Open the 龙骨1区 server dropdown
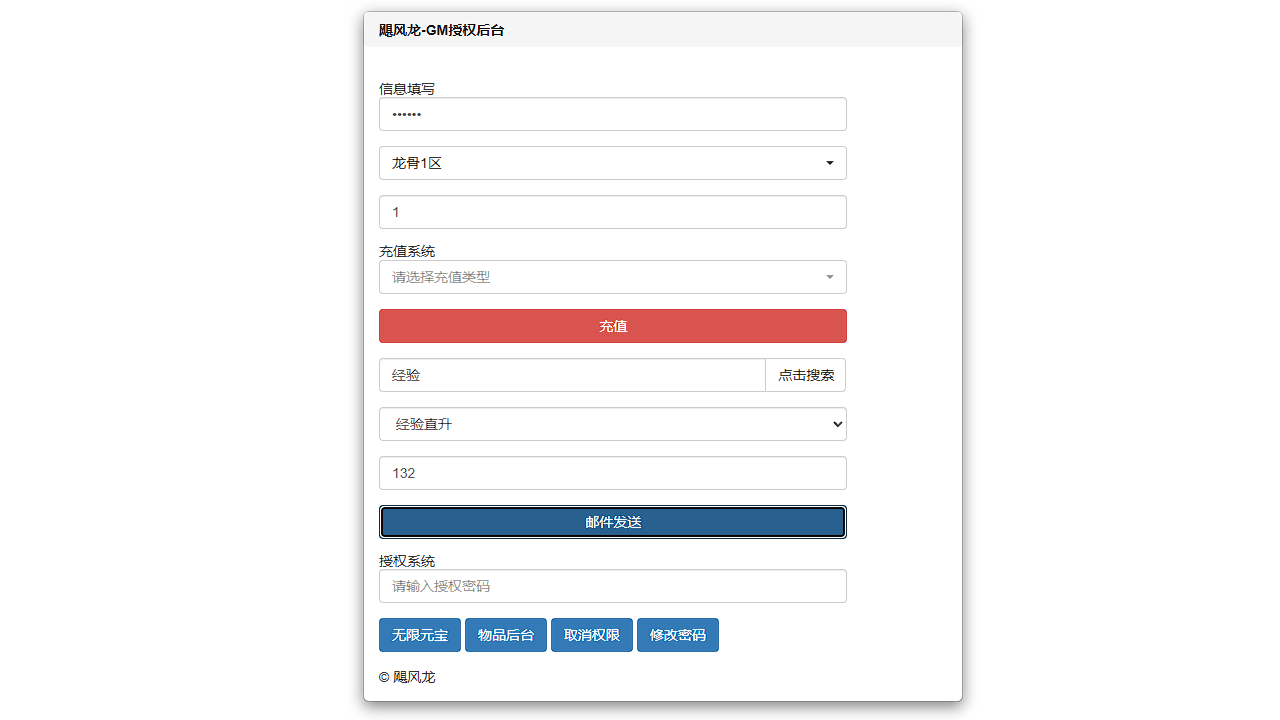1280x720 pixels. click(x=612, y=163)
